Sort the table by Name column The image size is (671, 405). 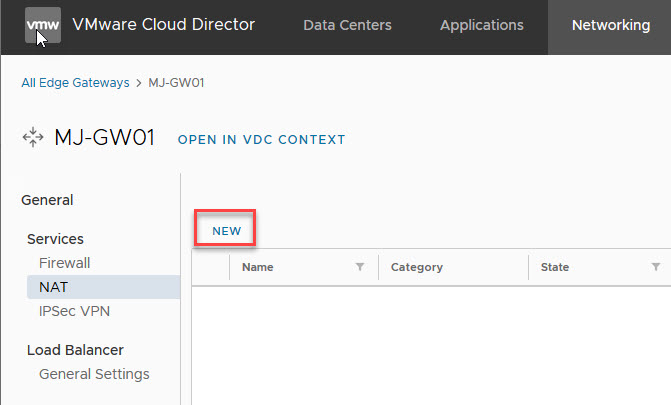point(258,267)
